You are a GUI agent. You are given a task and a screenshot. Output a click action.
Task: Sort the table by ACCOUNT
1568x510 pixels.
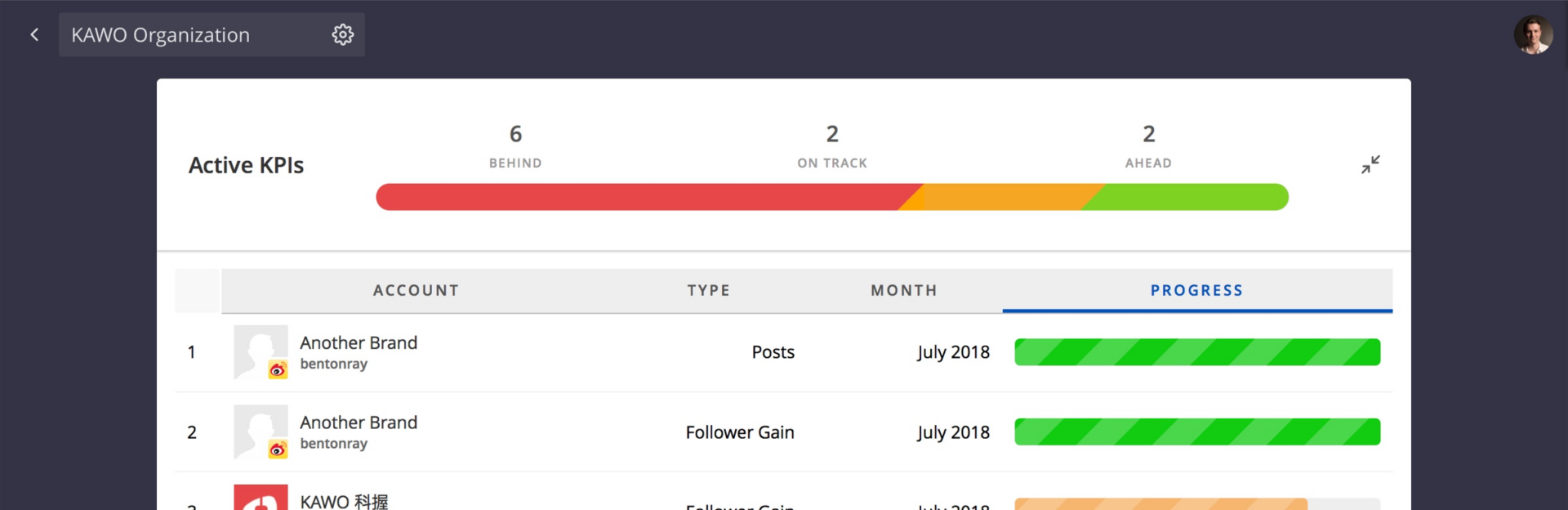point(416,290)
